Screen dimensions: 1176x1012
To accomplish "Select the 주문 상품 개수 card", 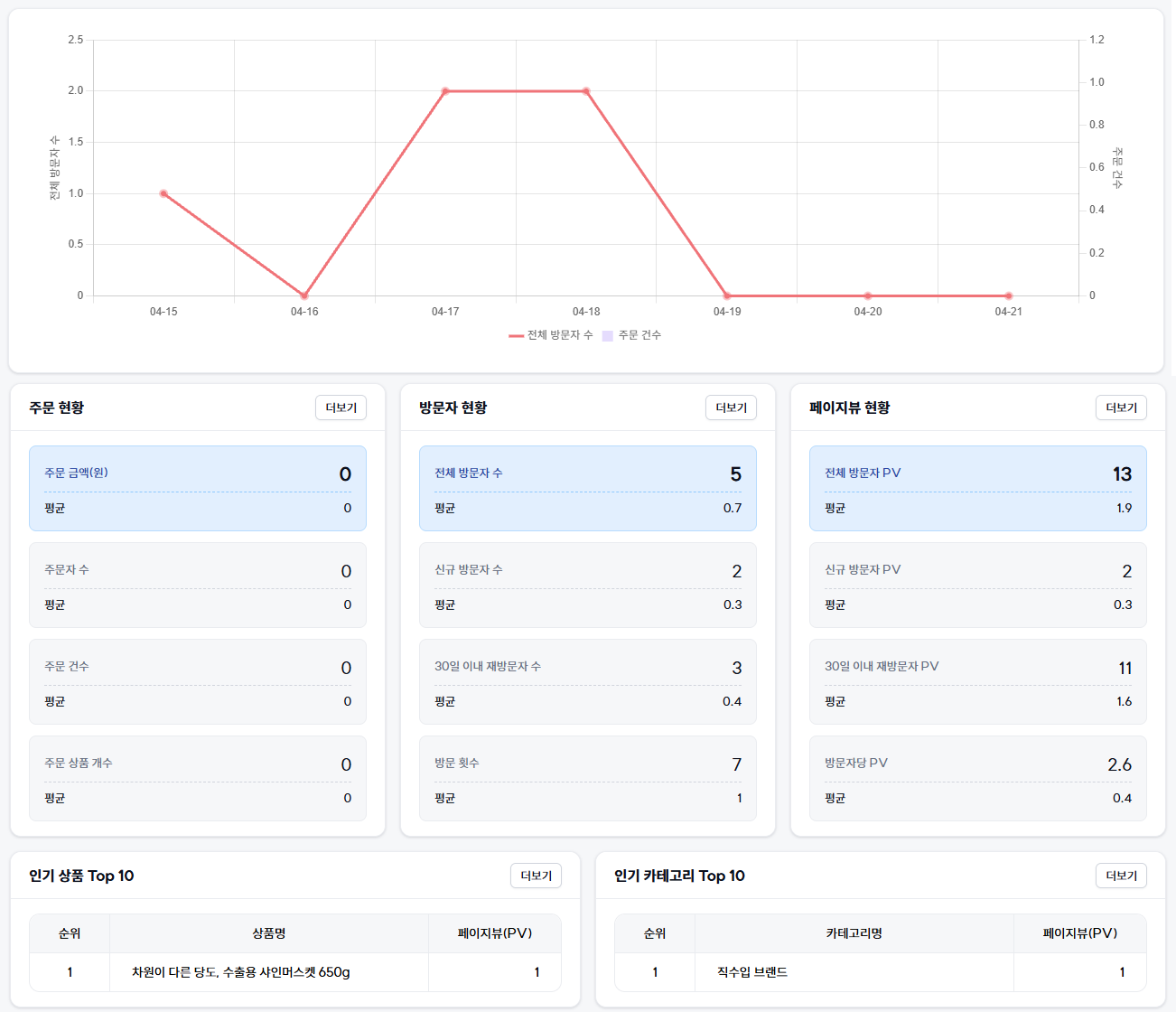I will [198, 778].
